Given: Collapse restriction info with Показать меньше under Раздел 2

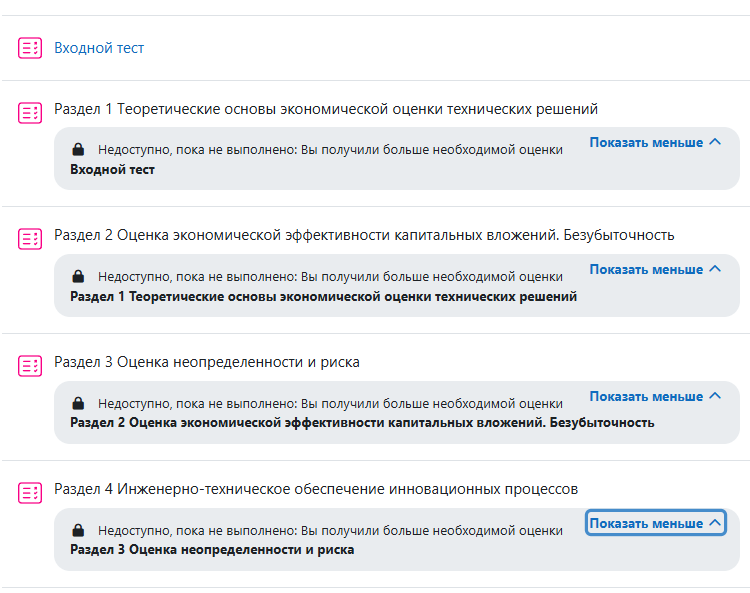Looking at the screenshot, I should [x=655, y=270].
